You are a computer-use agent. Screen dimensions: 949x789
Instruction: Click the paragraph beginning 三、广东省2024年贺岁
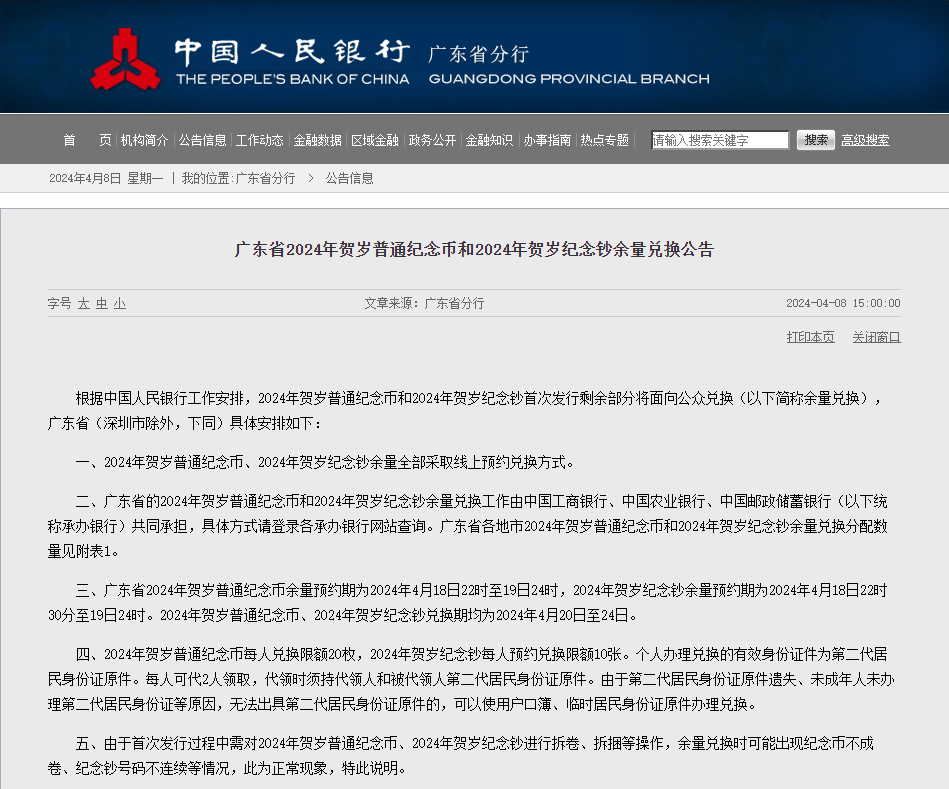click(x=467, y=603)
